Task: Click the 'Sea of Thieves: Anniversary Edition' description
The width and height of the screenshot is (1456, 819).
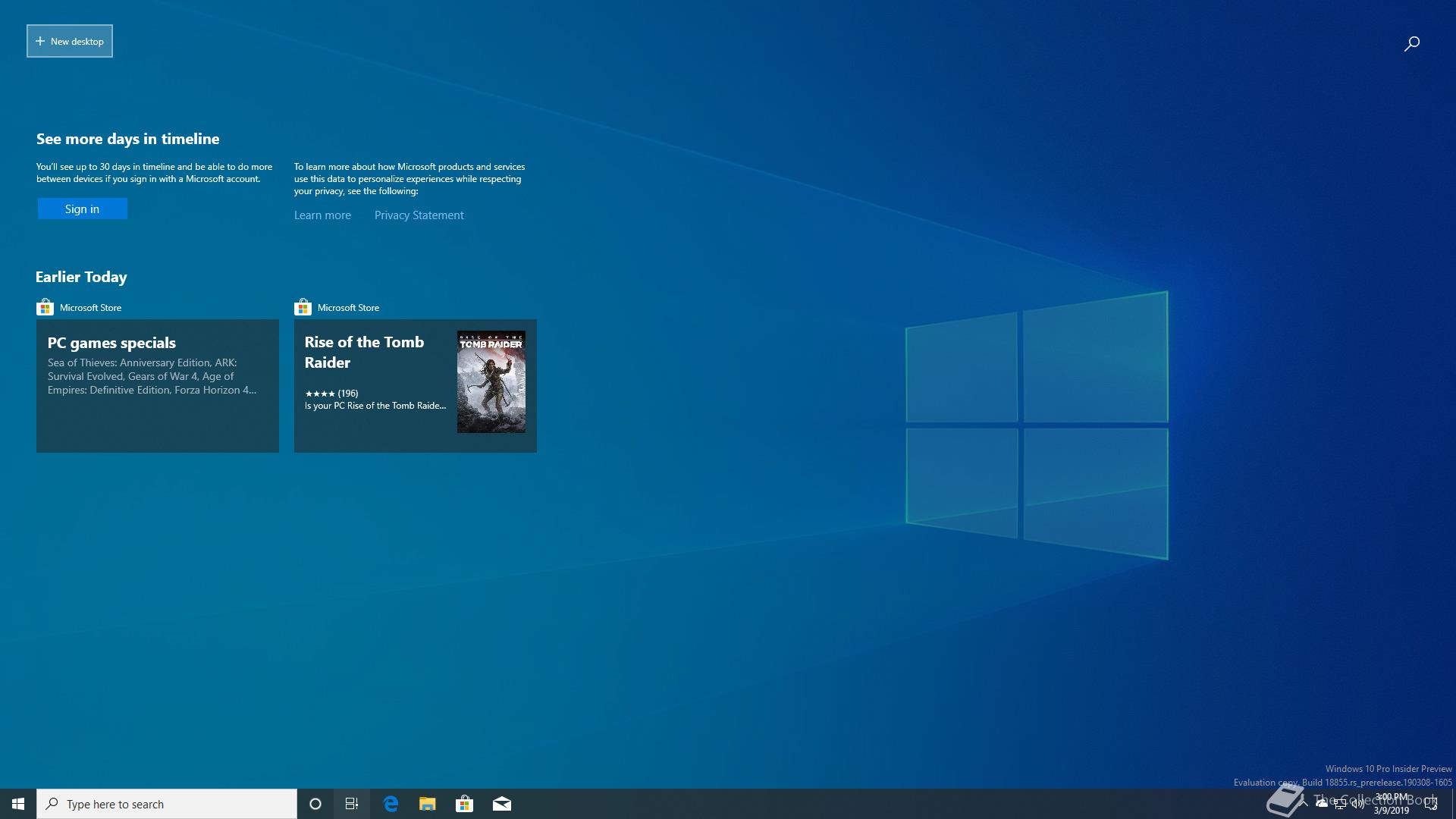Action: point(152,376)
